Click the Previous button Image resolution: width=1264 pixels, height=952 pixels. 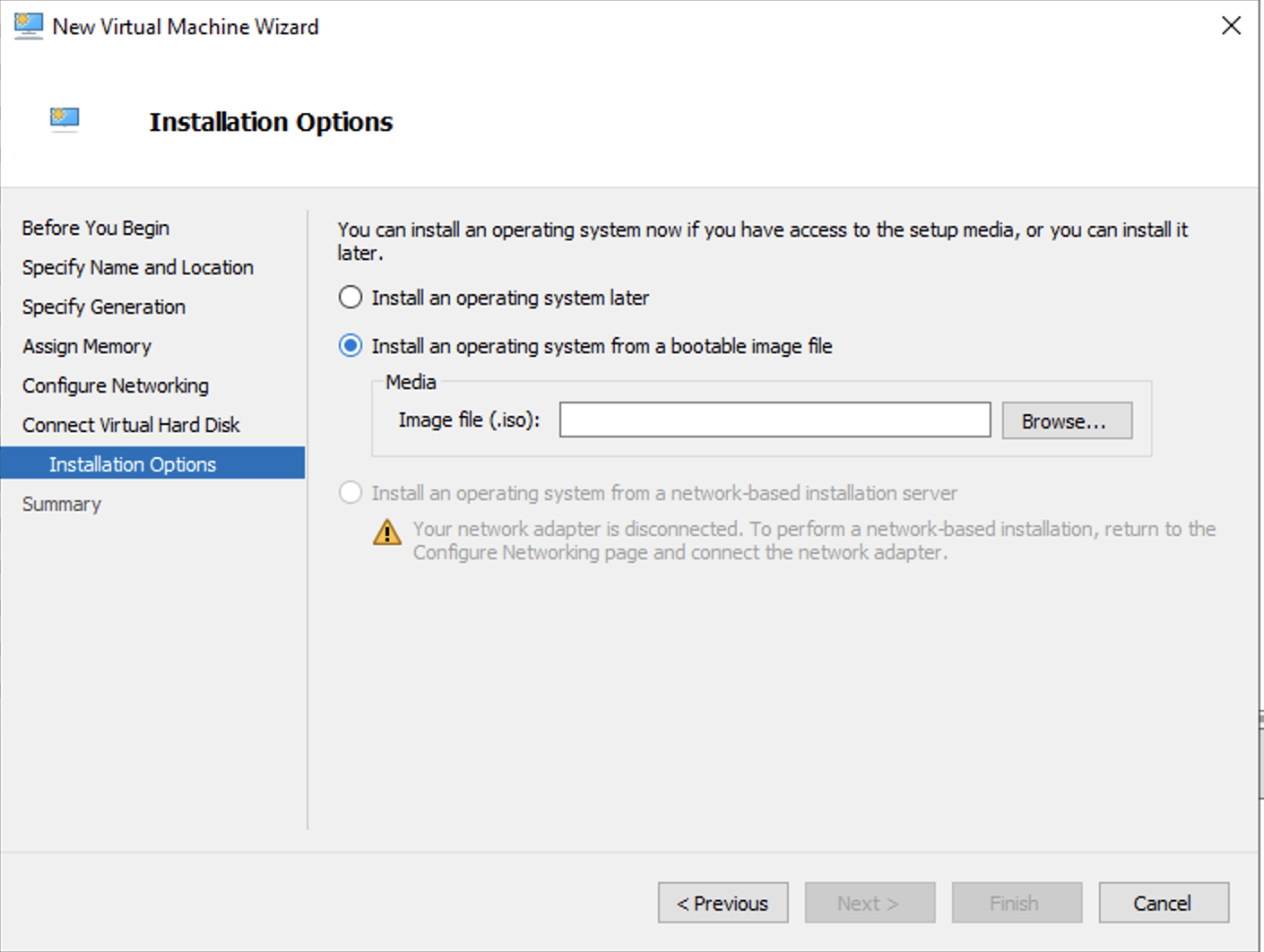pyautogui.click(x=723, y=903)
